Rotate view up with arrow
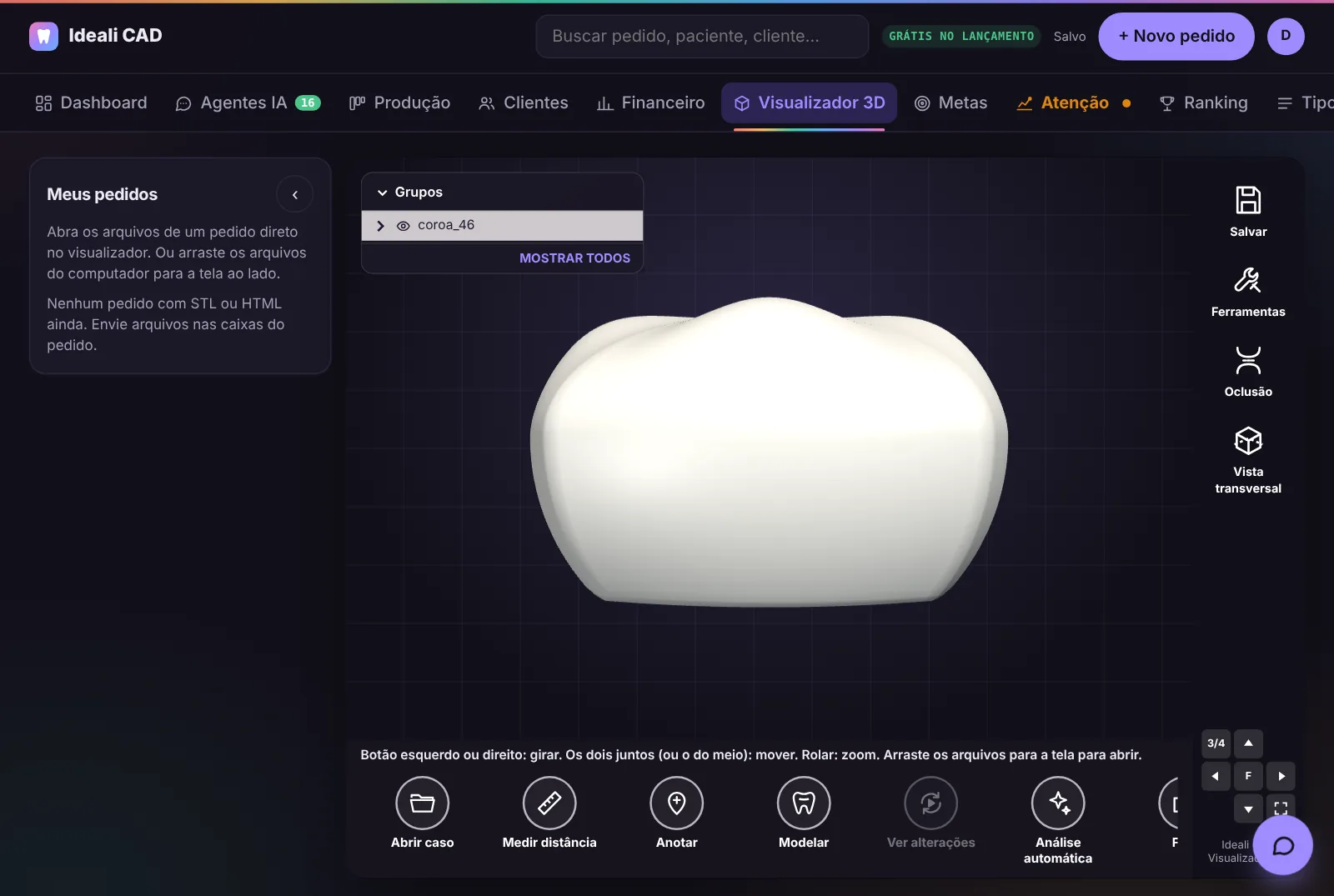 pyautogui.click(x=1248, y=743)
